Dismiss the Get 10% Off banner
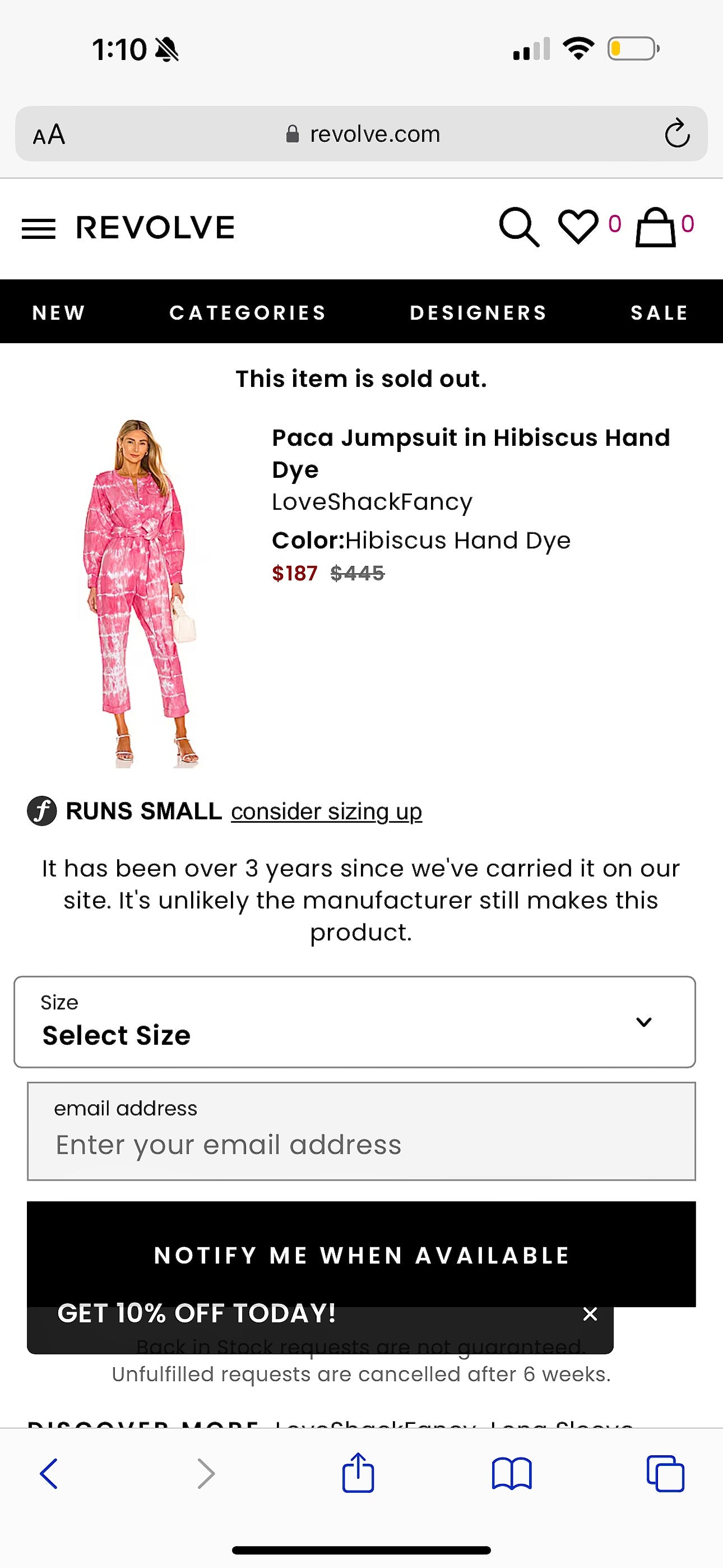Viewport: 723px width, 1568px height. (589, 1314)
